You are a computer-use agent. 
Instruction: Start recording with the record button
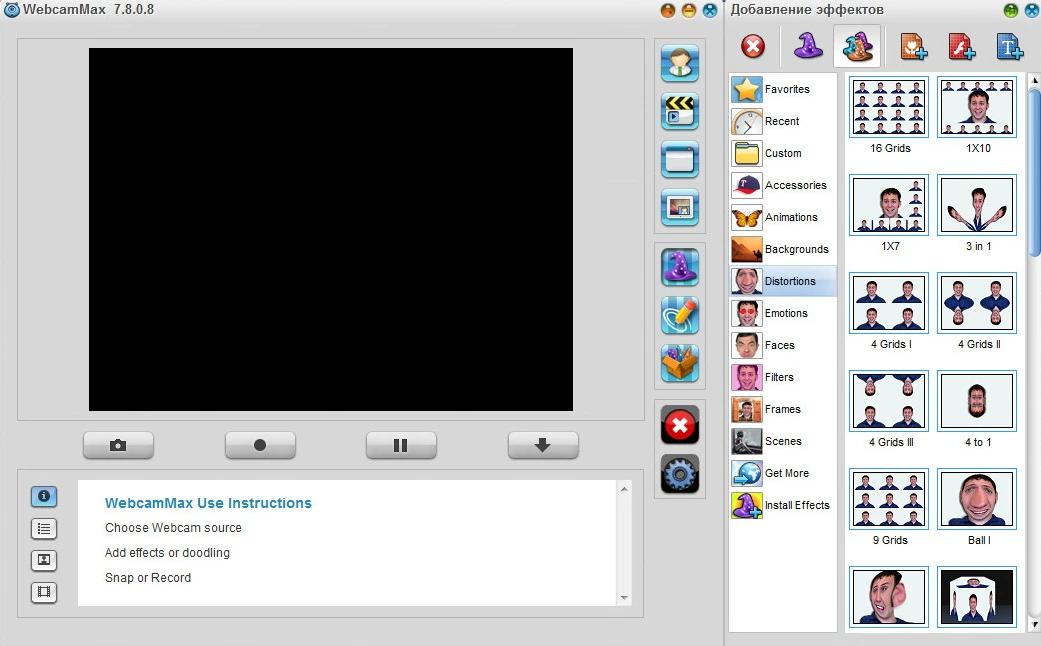click(x=260, y=445)
